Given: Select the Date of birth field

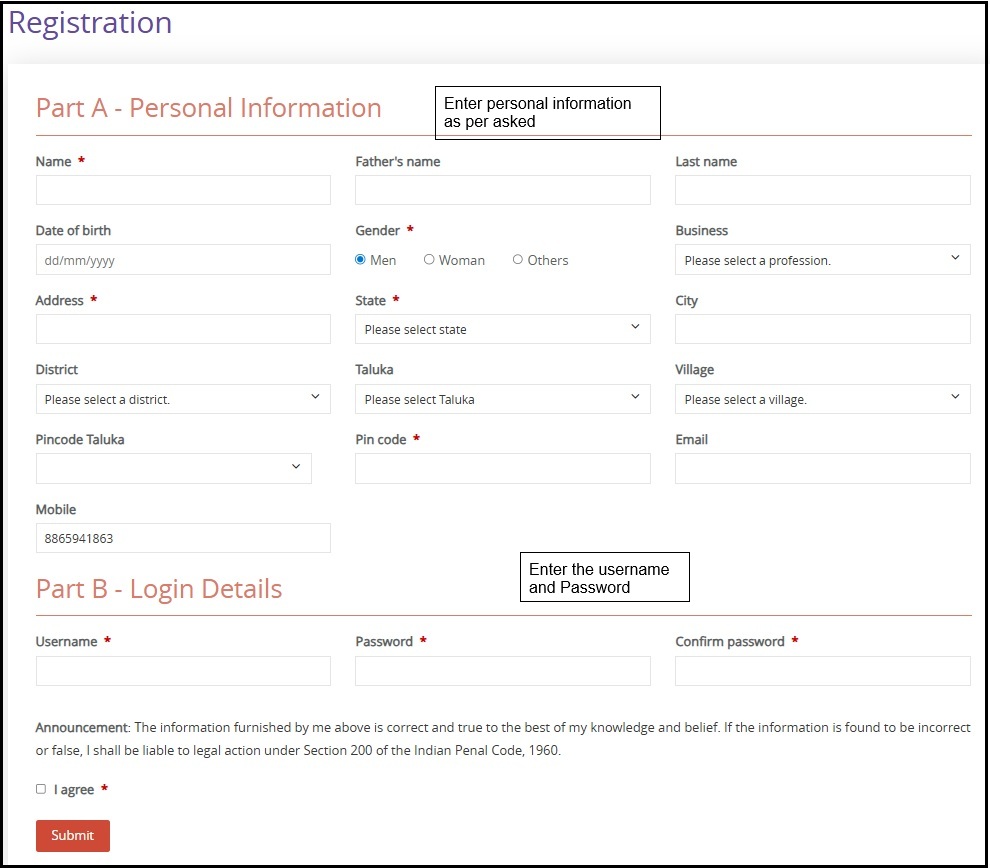Looking at the screenshot, I should [x=183, y=260].
